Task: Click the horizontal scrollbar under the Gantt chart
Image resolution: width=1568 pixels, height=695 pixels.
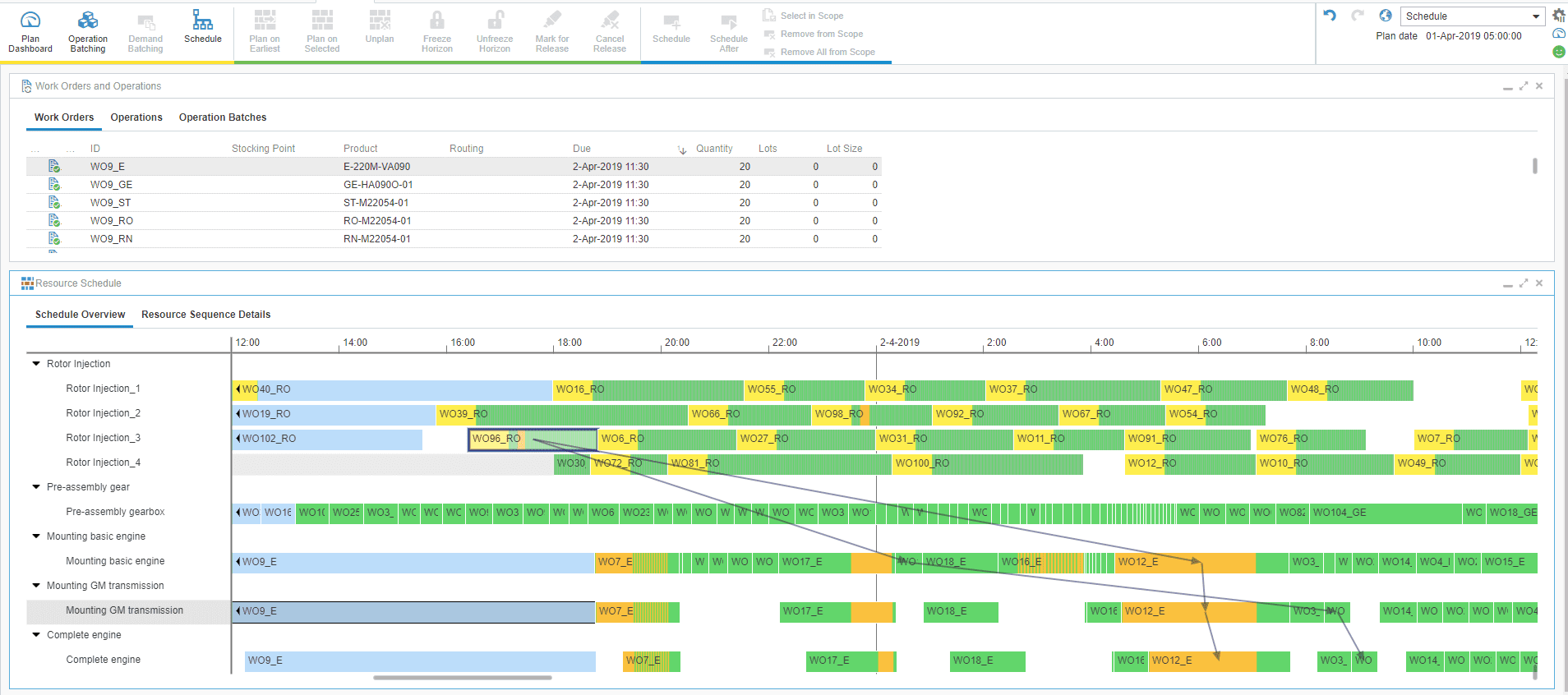Action: click(462, 678)
